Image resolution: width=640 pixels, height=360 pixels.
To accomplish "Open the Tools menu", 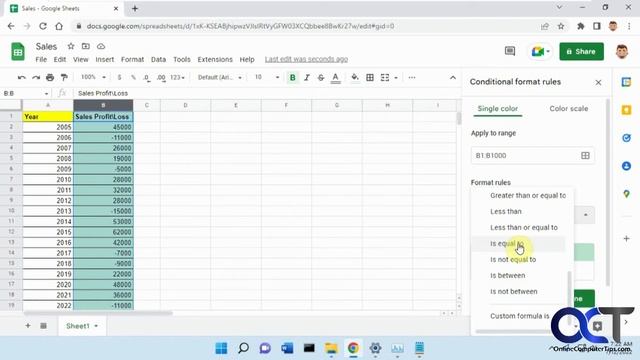I will coord(182,59).
